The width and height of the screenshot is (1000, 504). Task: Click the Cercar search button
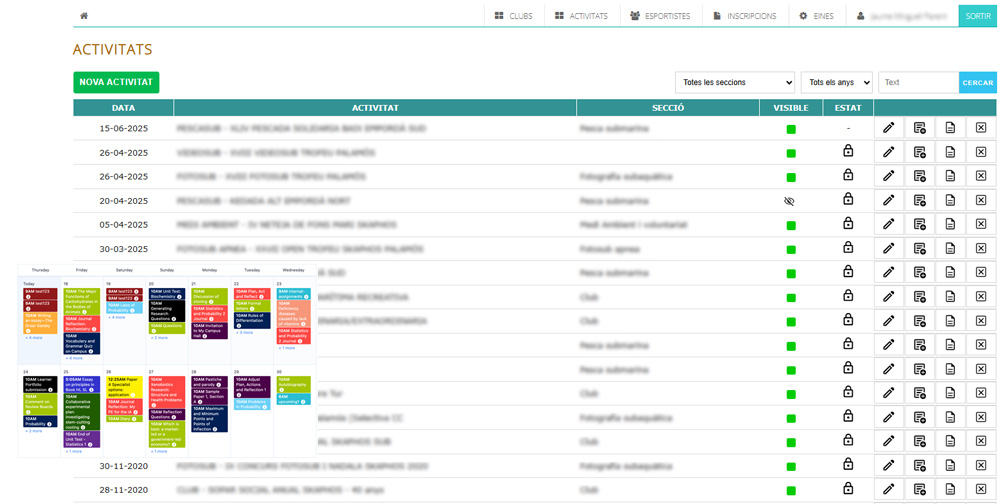pos(977,83)
